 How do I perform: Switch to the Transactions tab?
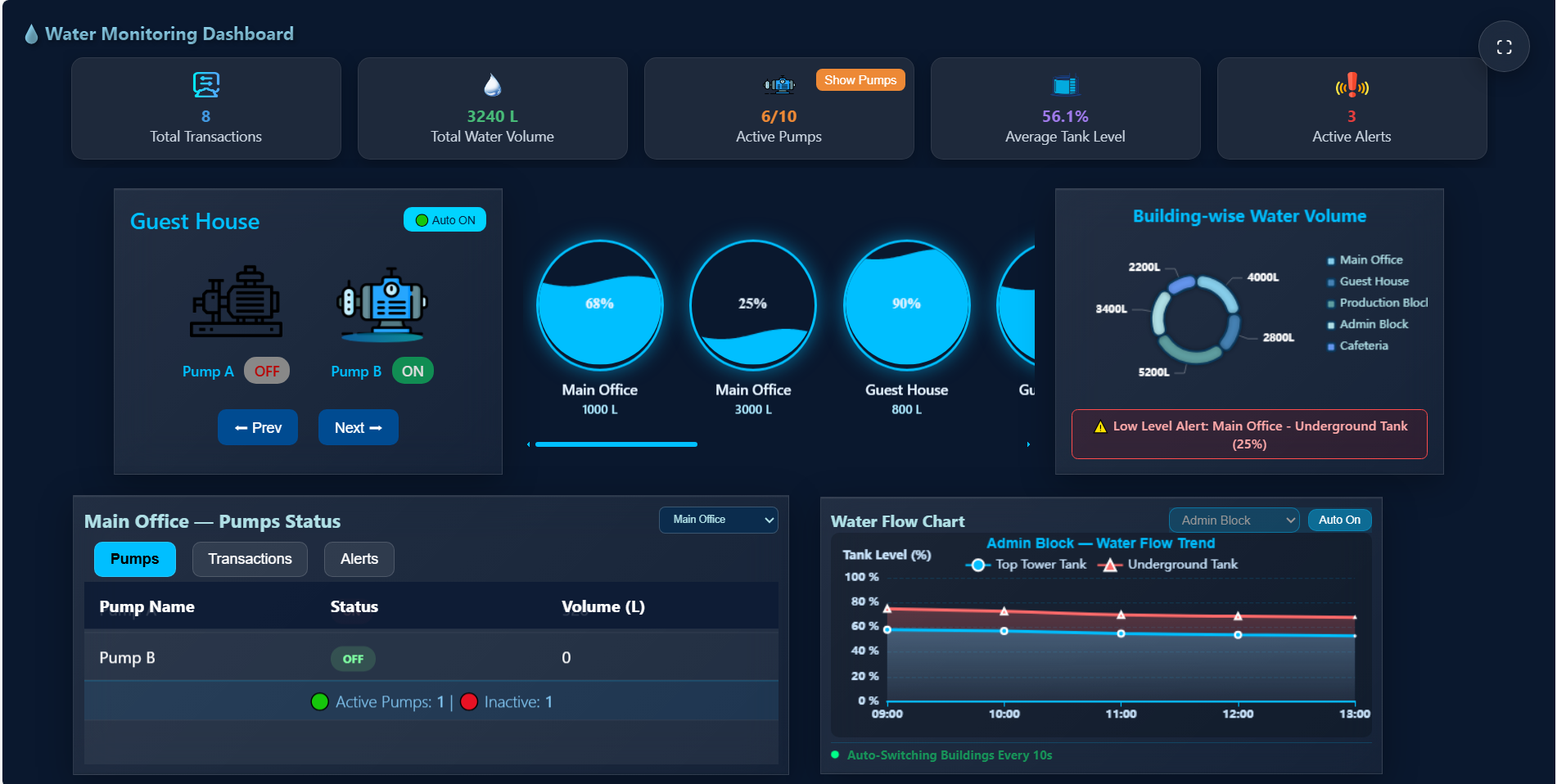[x=250, y=559]
